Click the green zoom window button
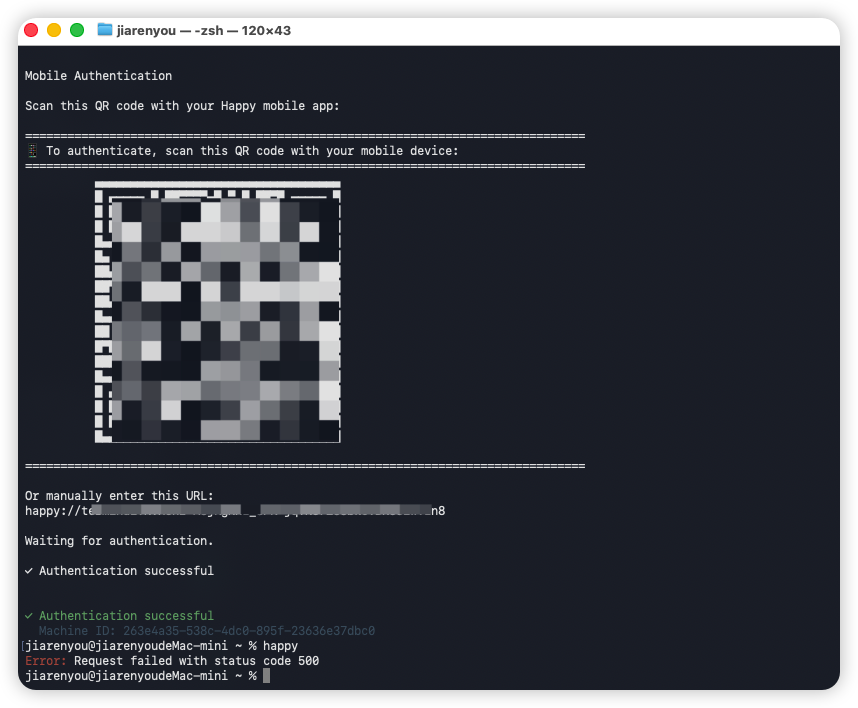Screen dimensions: 858x708 click(x=77, y=30)
